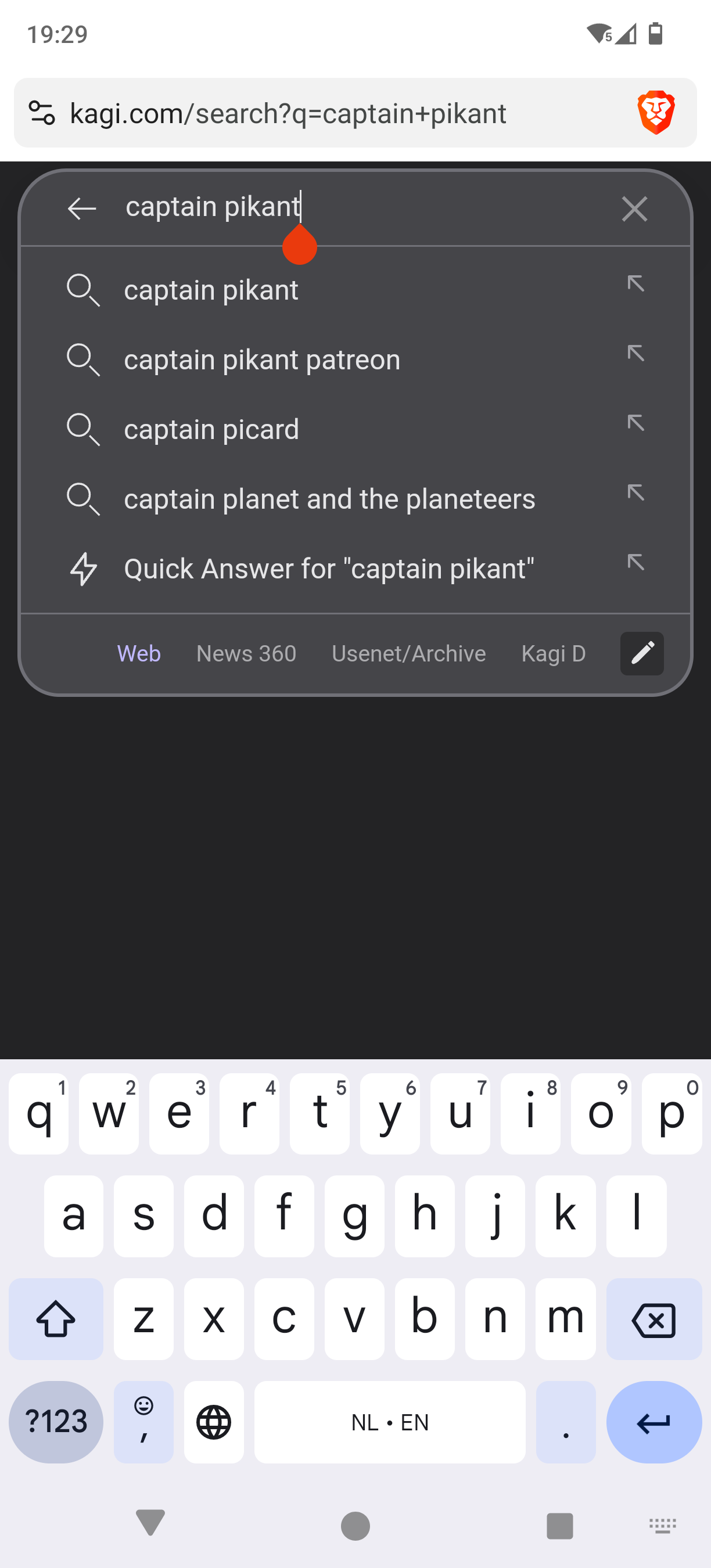
Task: Clear the search query with X
Action: (x=634, y=209)
